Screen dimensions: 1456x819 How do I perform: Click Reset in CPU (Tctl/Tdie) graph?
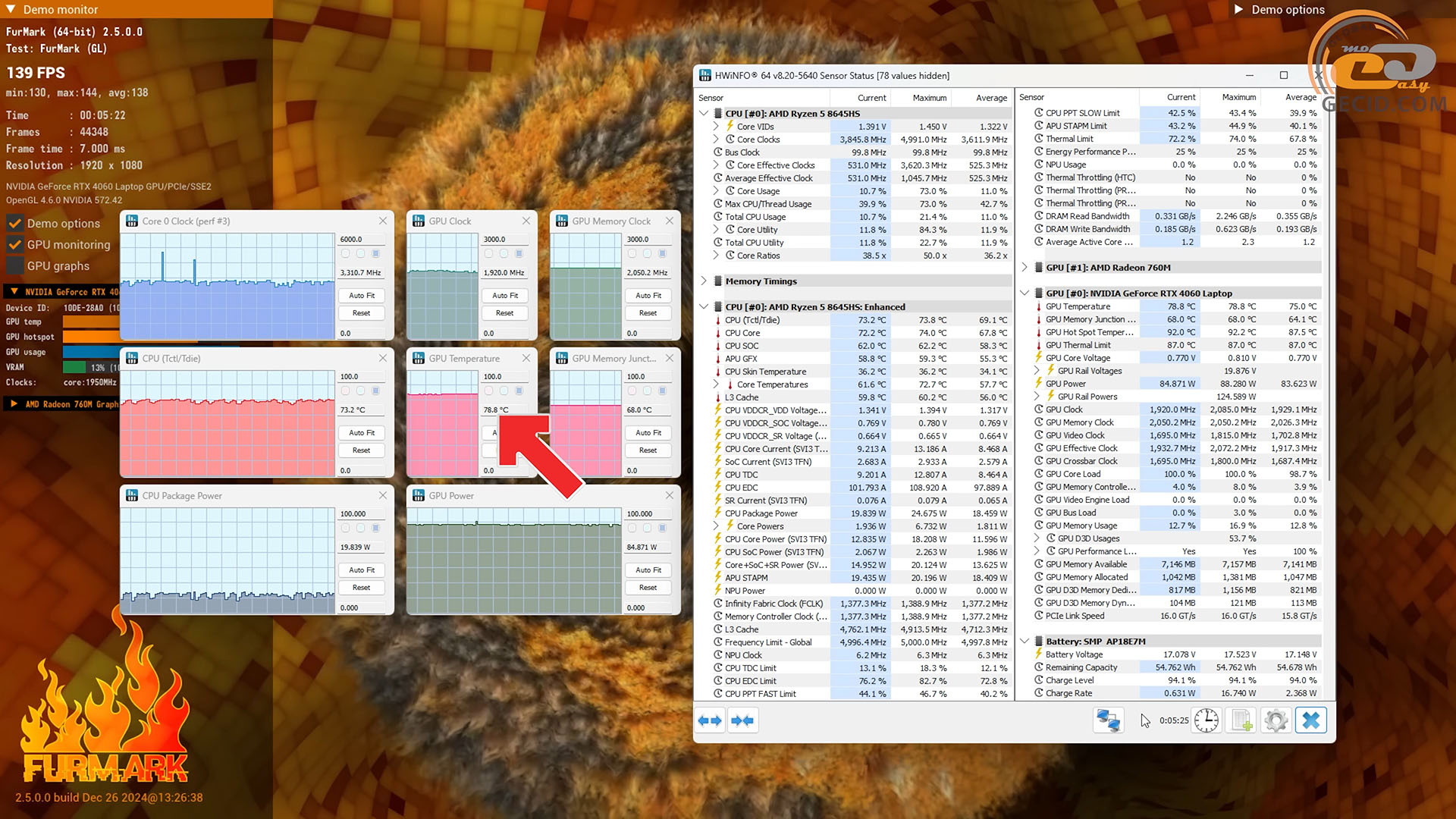pos(362,450)
